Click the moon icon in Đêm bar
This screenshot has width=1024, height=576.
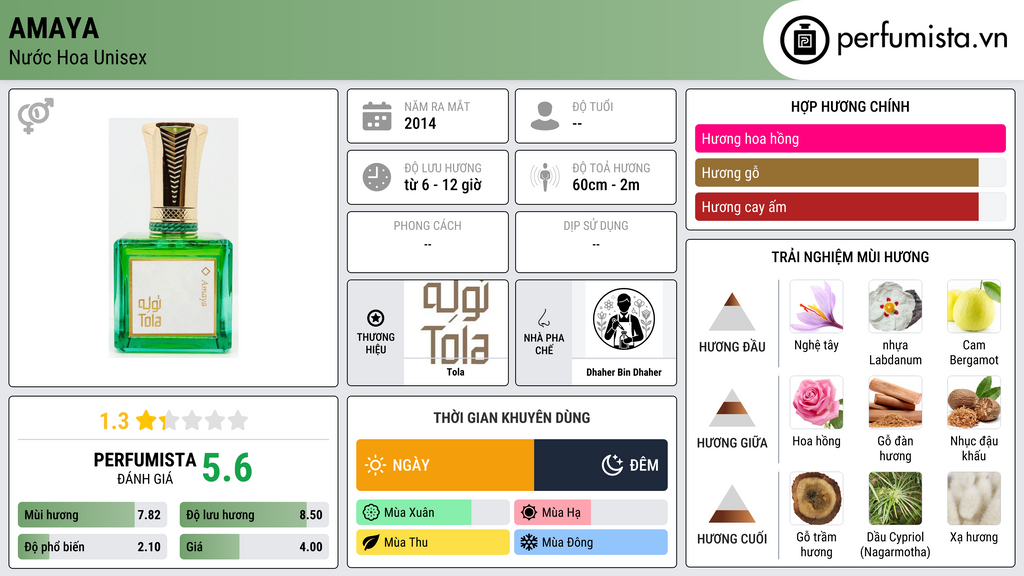point(612,465)
